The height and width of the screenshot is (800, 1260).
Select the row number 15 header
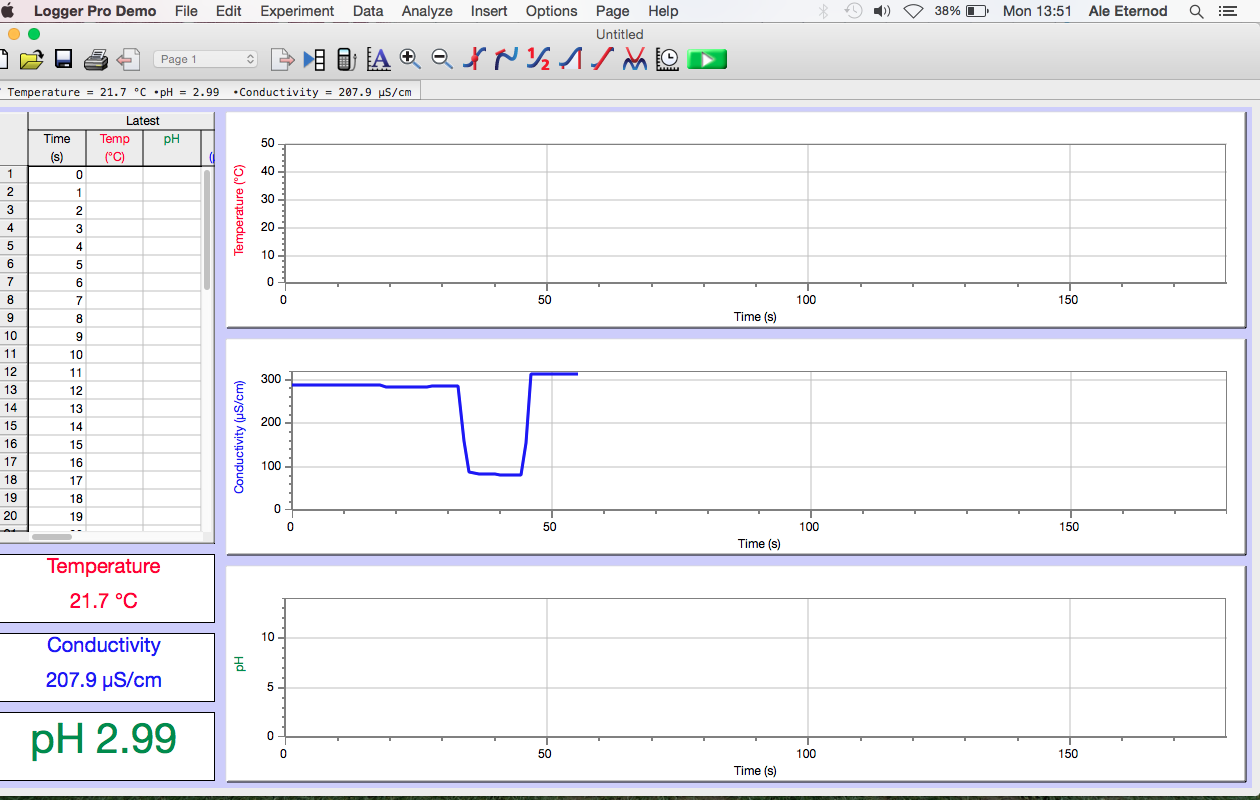11,426
